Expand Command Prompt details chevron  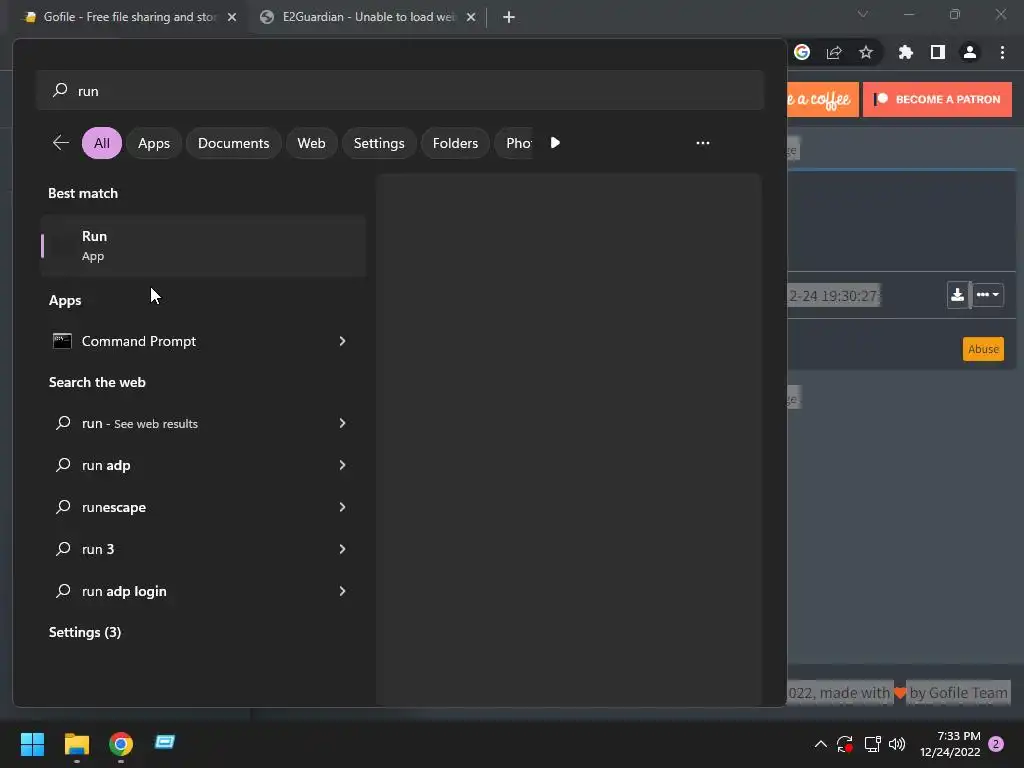tap(342, 341)
